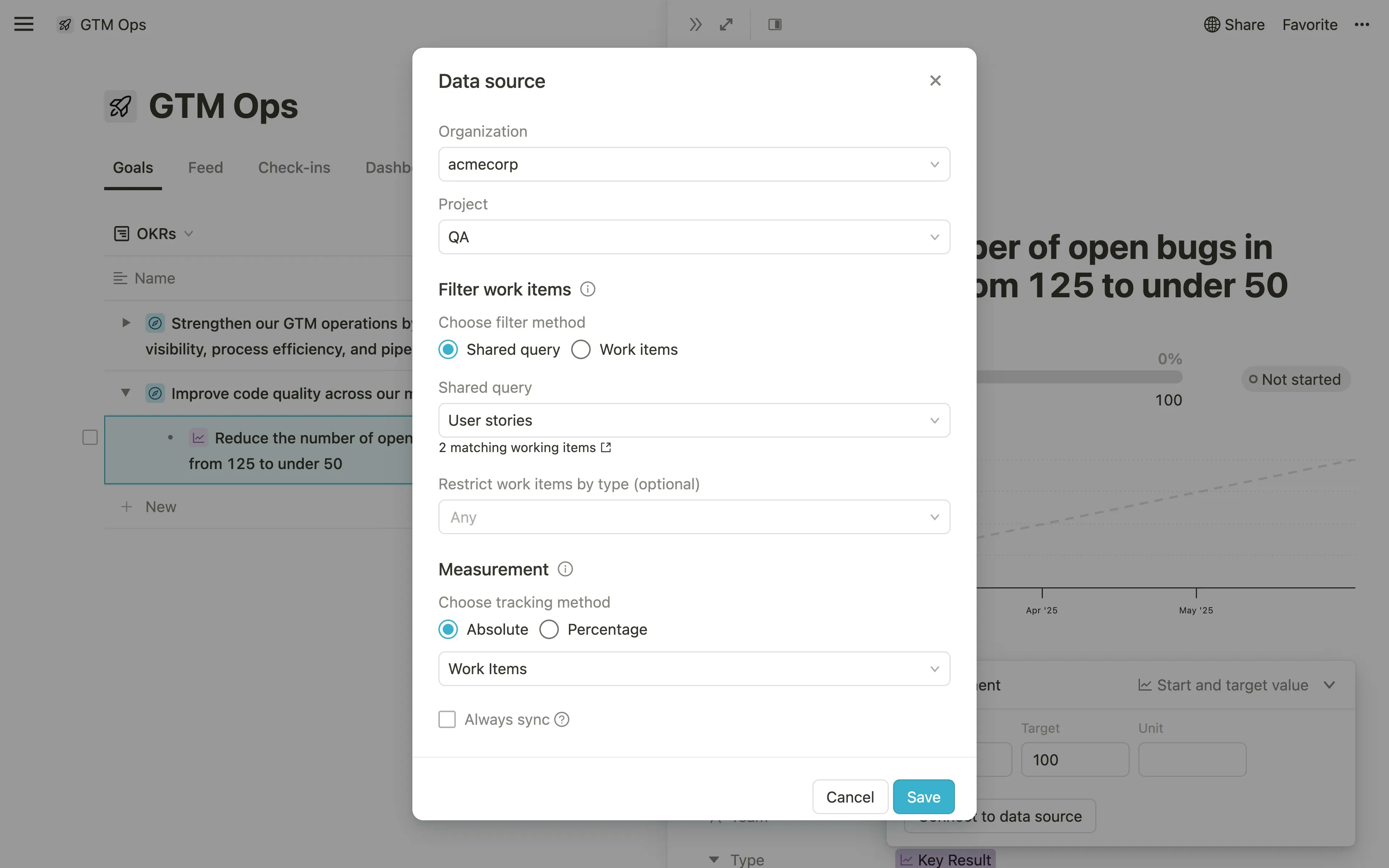Click the Always sync help icon
Screen dimensions: 1389x868
click(x=562, y=719)
